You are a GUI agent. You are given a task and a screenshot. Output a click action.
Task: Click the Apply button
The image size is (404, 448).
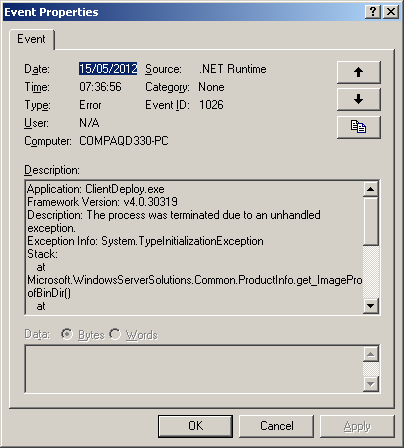tap(357, 426)
